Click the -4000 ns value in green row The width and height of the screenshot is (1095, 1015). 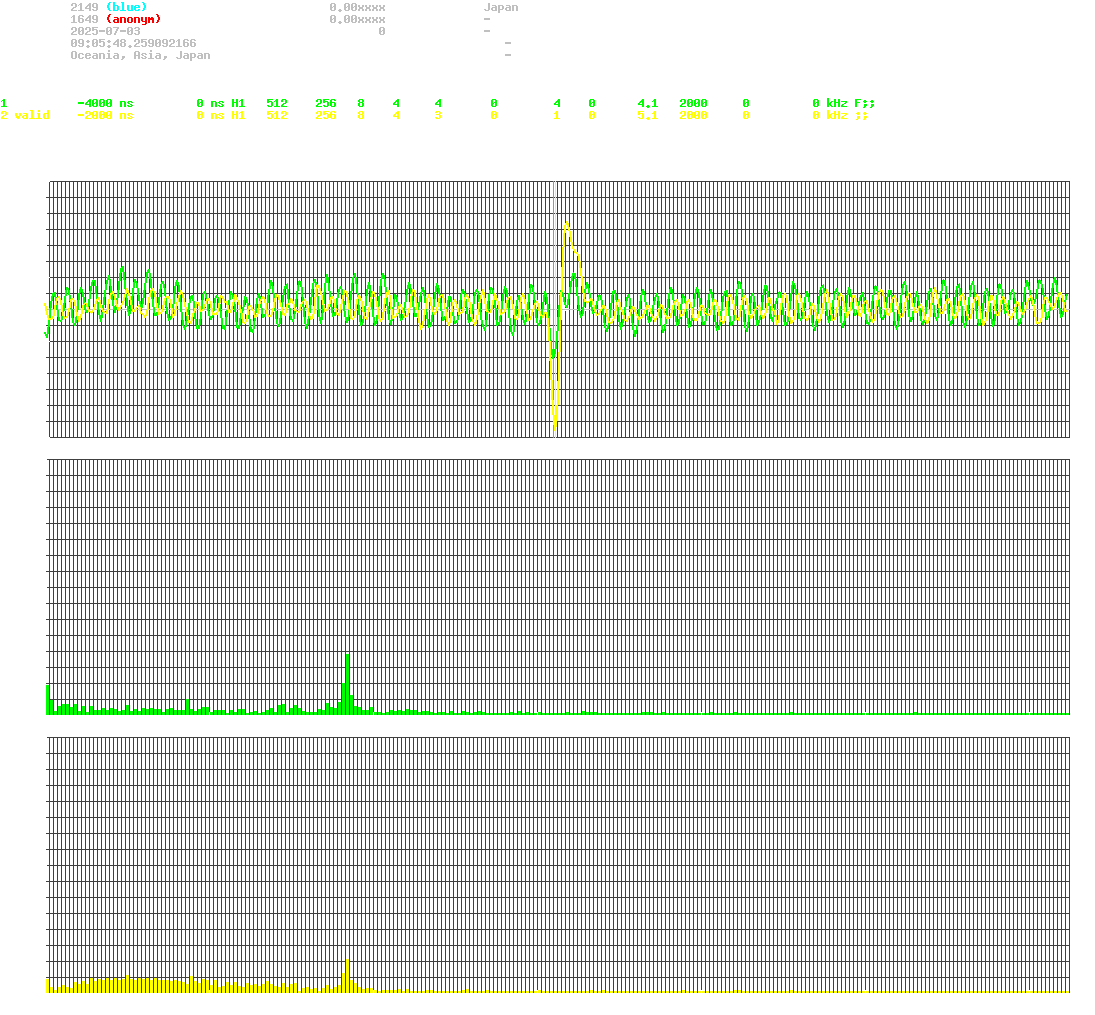[105, 103]
